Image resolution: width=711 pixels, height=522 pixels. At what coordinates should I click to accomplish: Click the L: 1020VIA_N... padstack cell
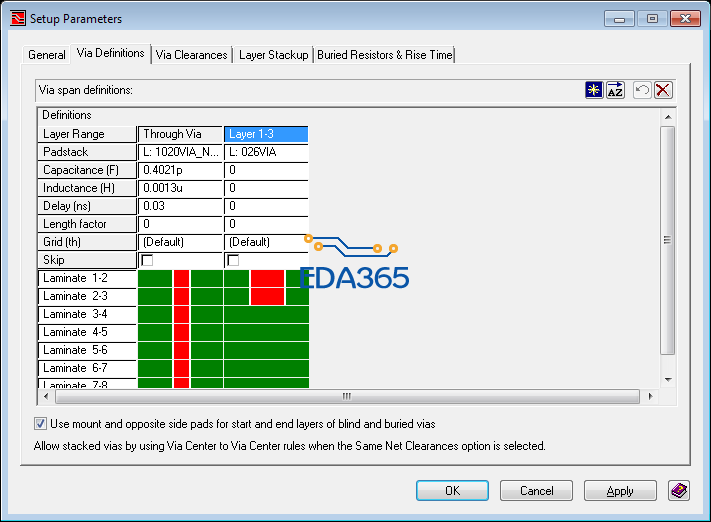point(180,152)
